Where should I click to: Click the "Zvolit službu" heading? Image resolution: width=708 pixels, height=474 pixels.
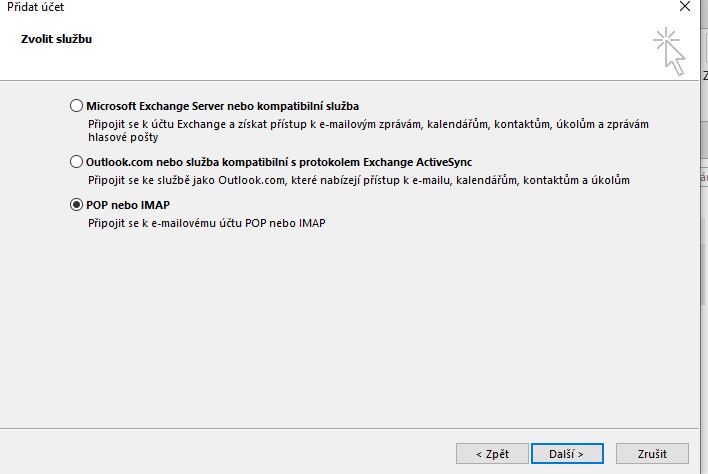57,40
